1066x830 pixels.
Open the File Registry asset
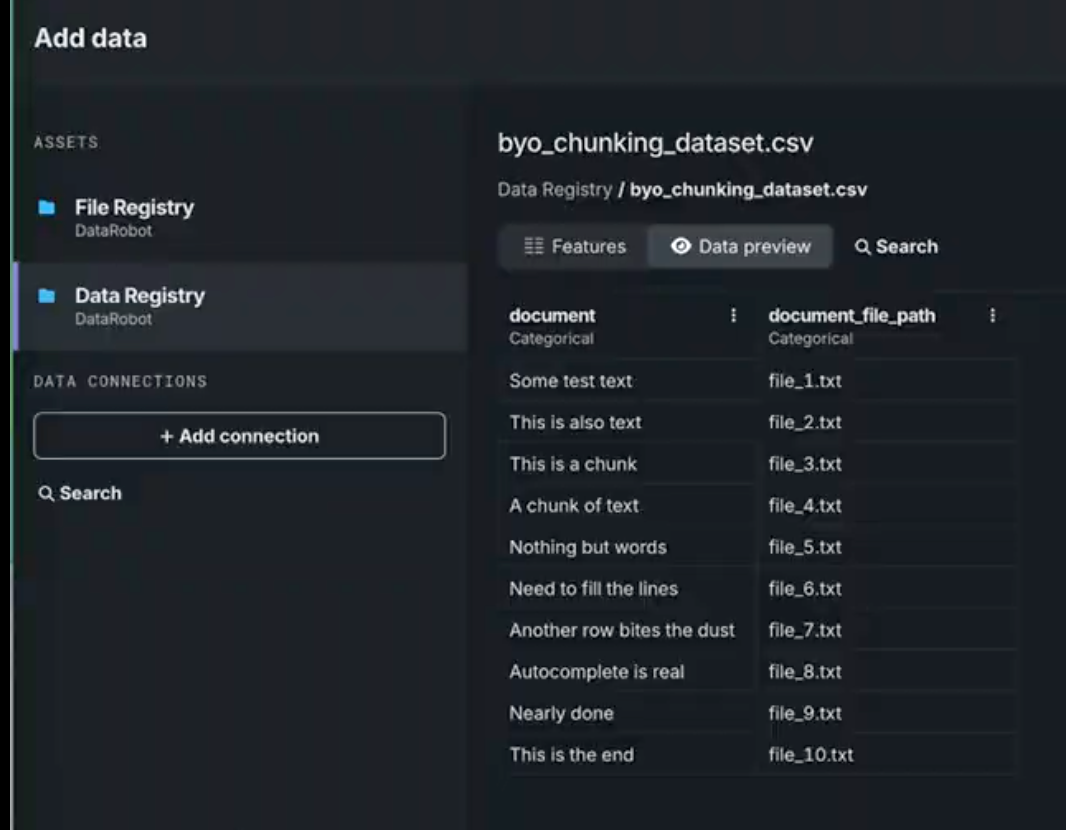point(134,208)
